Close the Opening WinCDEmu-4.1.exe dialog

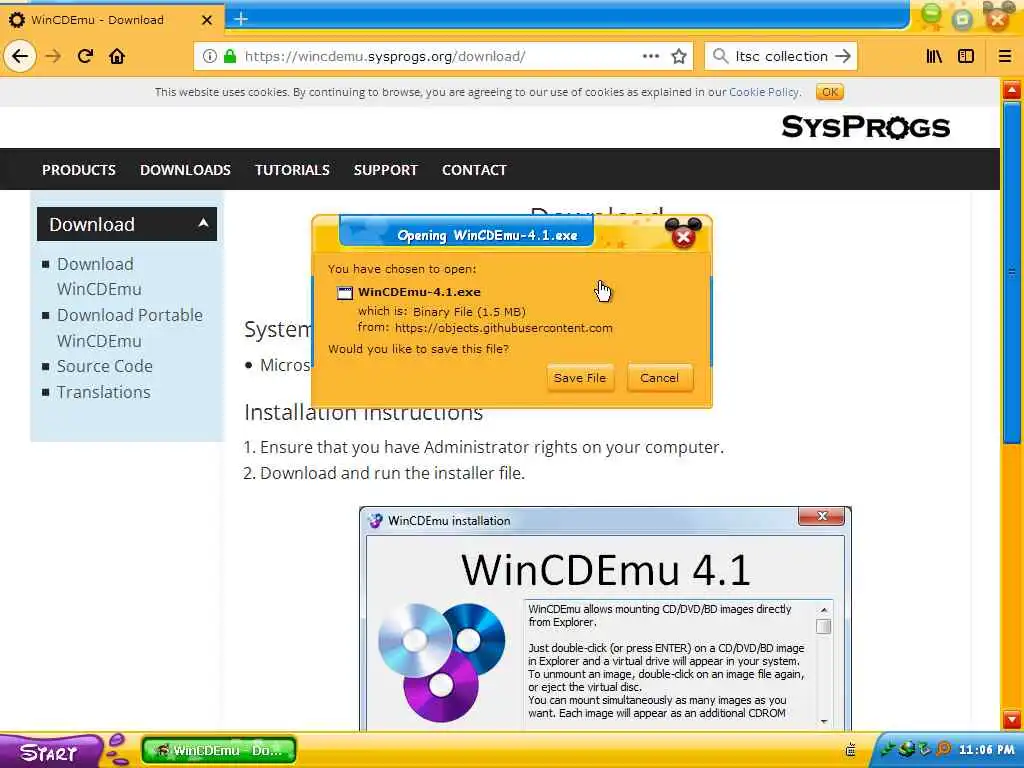pos(683,236)
